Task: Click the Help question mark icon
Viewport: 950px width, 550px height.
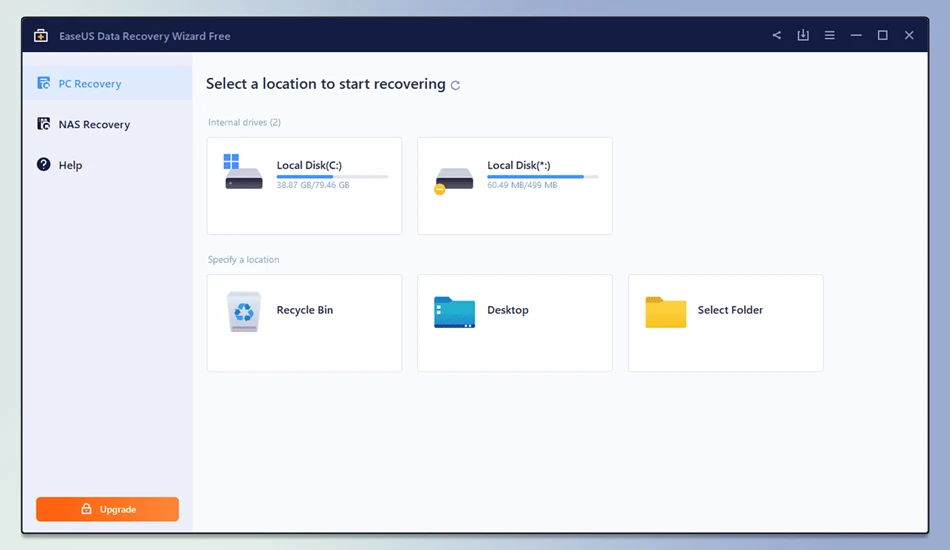Action: [x=44, y=164]
